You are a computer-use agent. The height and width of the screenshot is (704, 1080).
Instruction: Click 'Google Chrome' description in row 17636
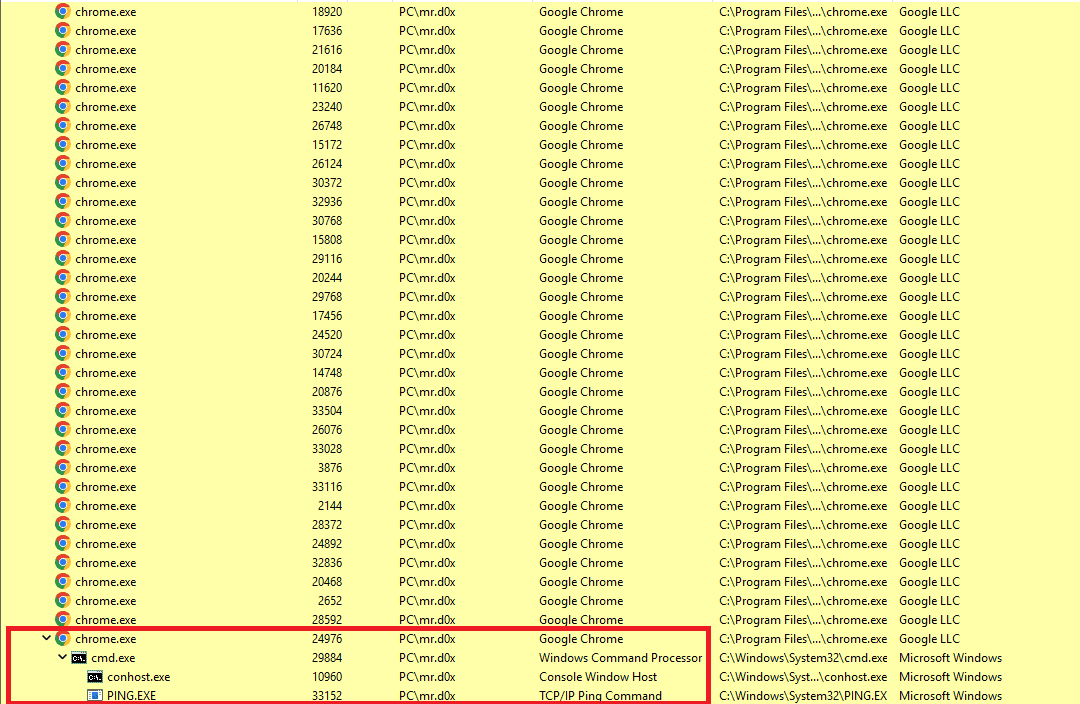(x=581, y=31)
